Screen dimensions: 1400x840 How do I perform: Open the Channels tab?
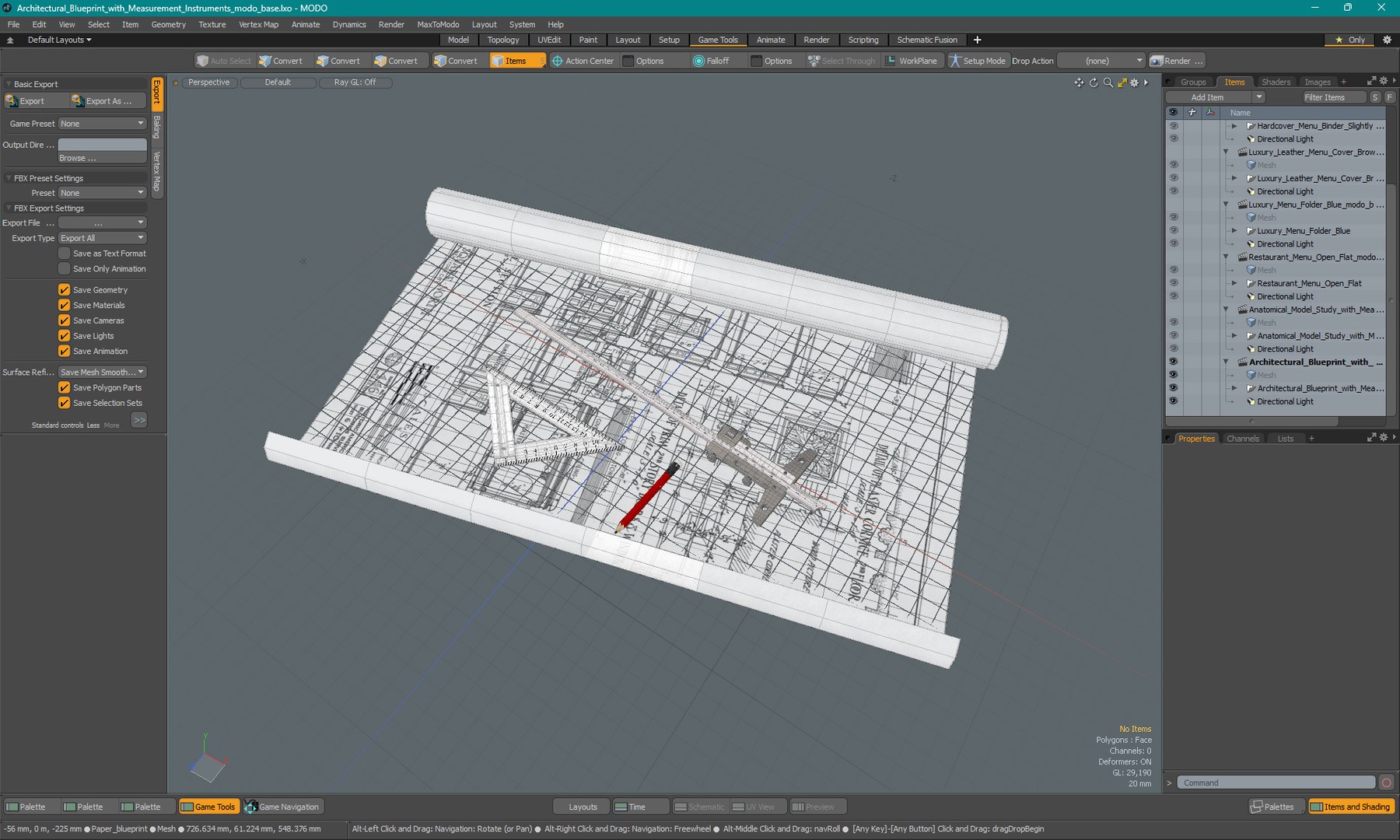1242,439
